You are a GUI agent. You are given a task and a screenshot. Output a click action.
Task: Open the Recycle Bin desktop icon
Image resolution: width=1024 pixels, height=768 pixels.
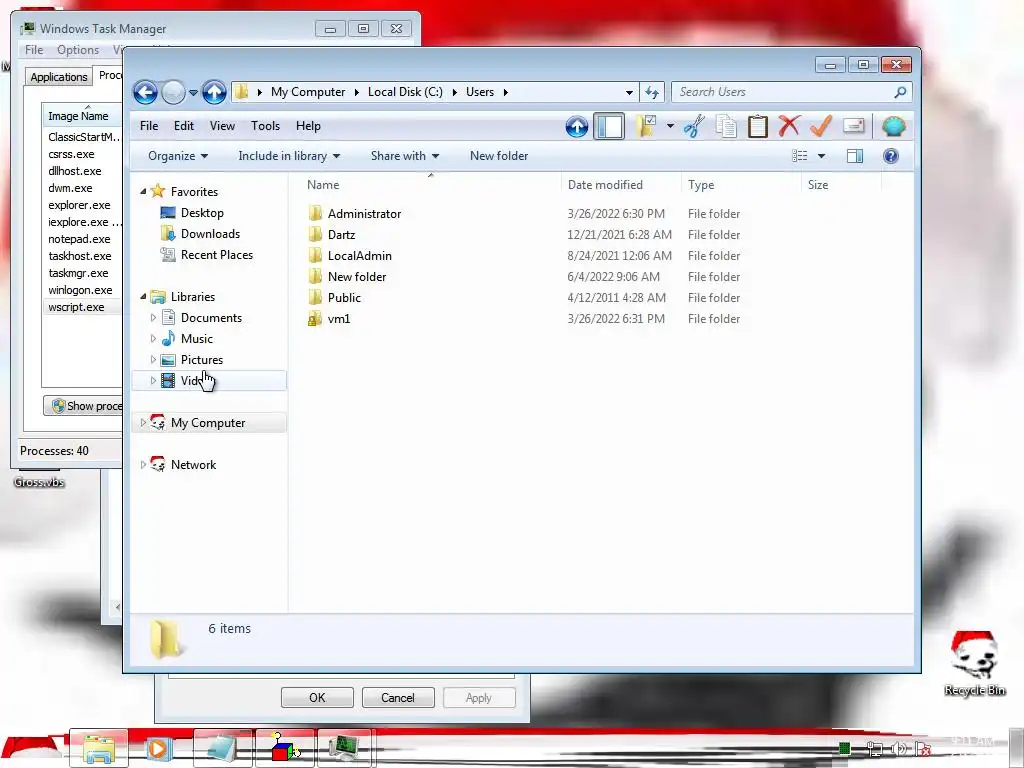tap(974, 664)
